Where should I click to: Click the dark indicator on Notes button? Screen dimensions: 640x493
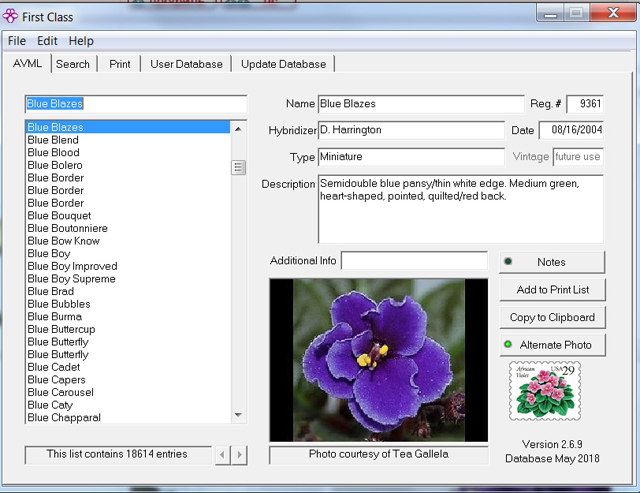[508, 262]
